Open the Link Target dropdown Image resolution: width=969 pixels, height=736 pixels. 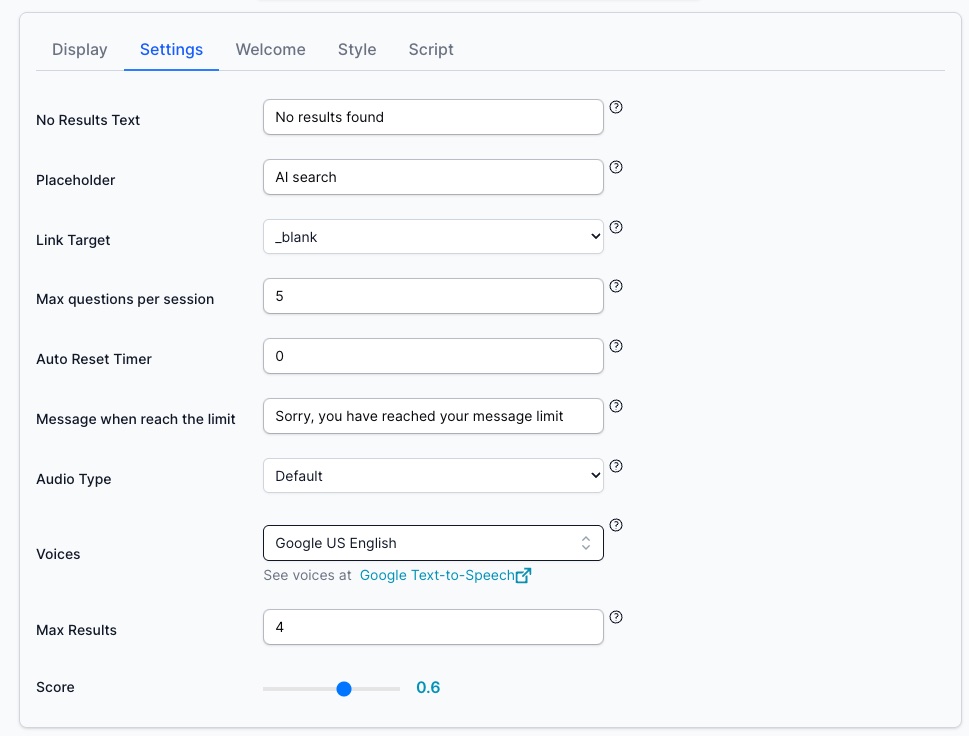click(x=433, y=236)
